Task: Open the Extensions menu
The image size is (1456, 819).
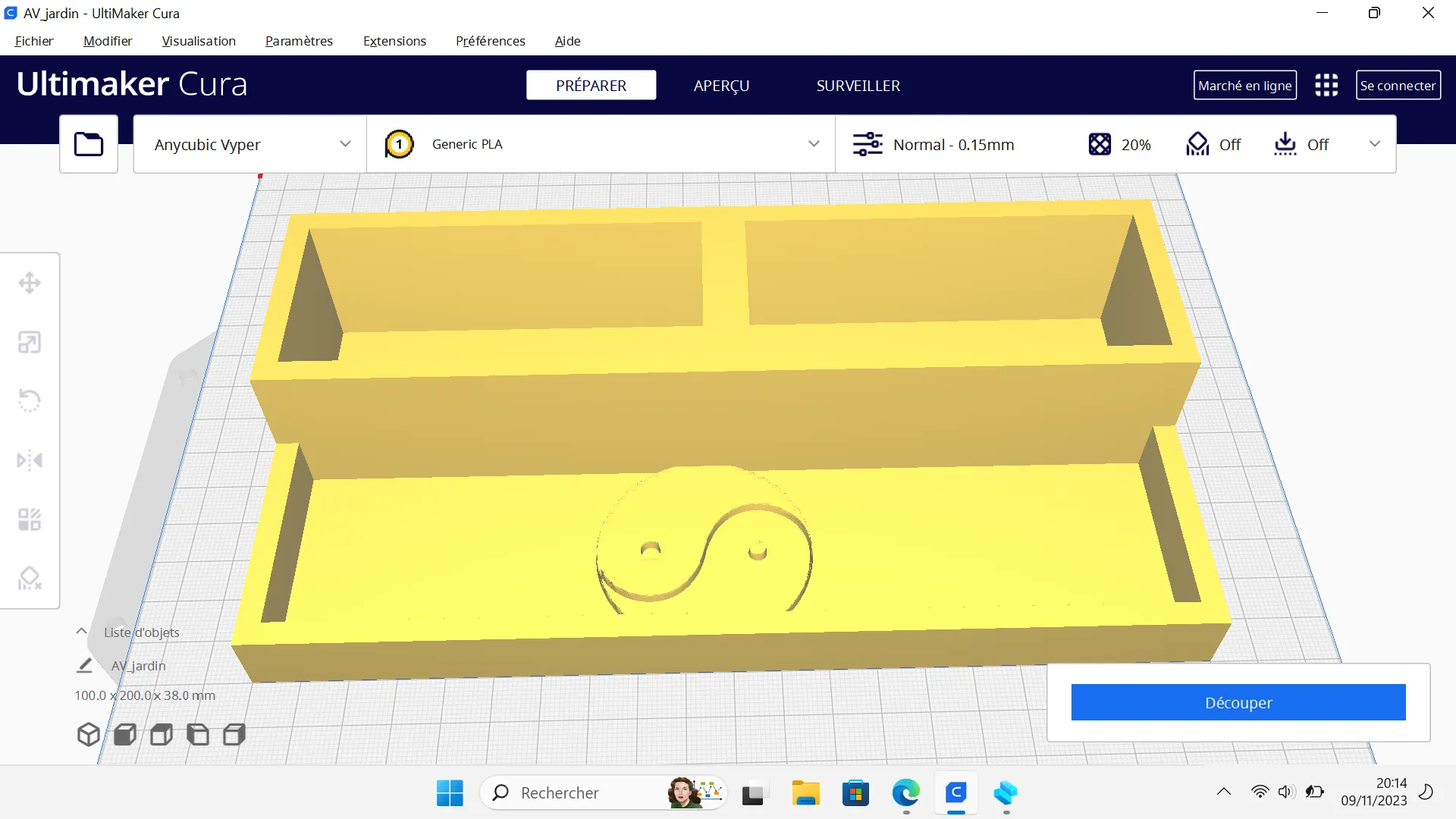Action: tap(394, 41)
